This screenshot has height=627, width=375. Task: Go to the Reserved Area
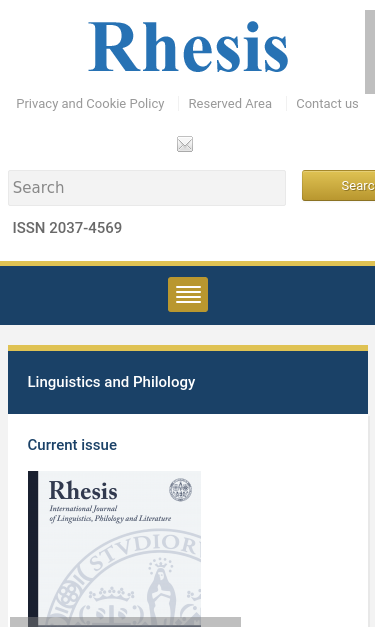230,104
